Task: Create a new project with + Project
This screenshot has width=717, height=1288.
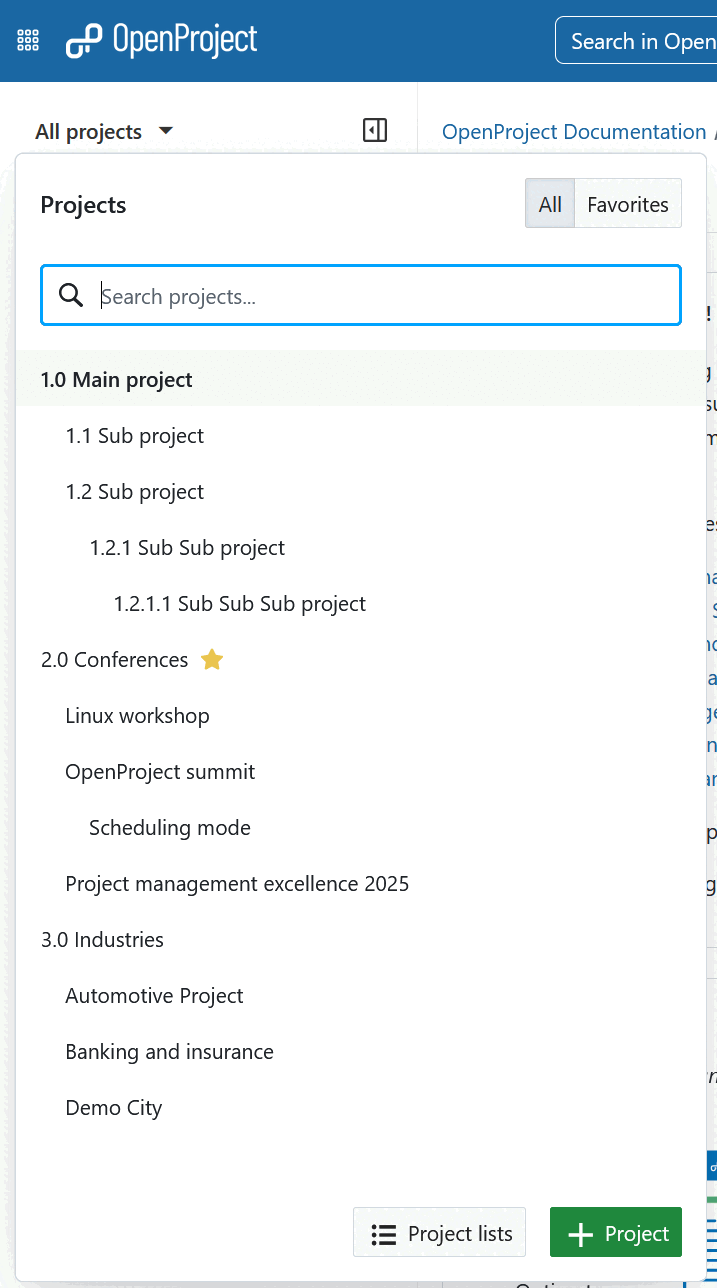Action: pyautogui.click(x=615, y=1232)
